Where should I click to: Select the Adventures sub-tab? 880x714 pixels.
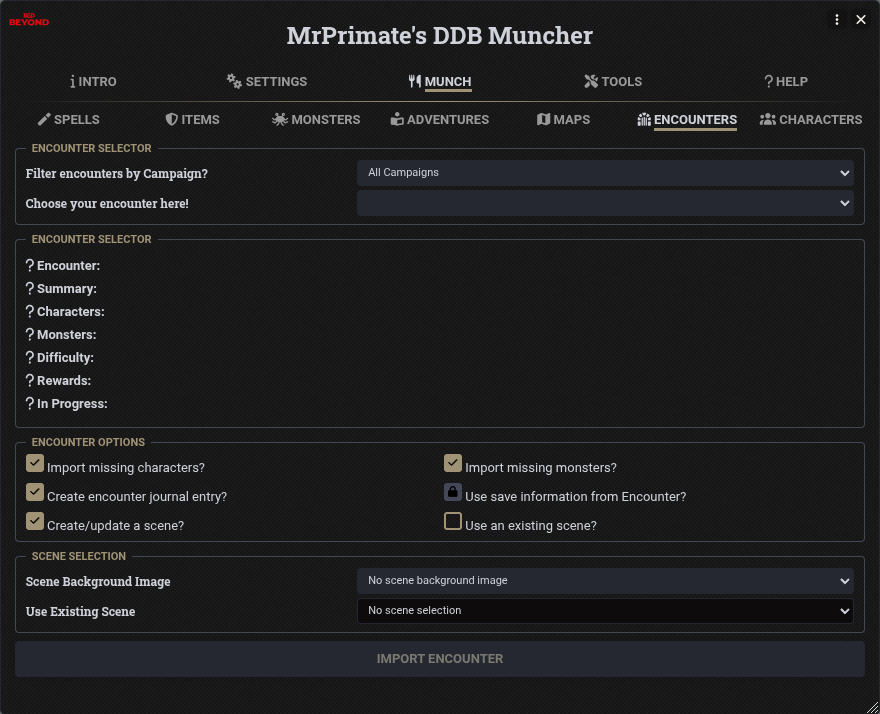439,120
